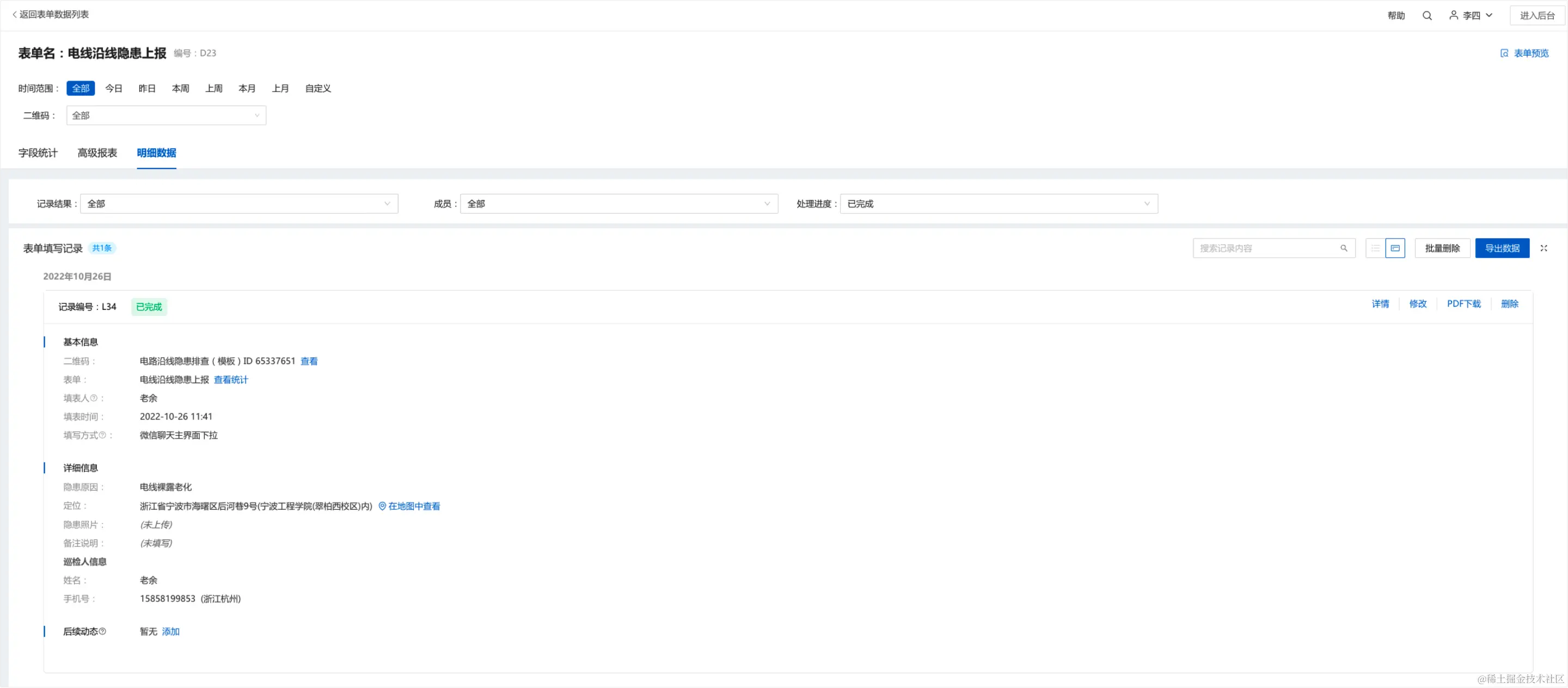Screen dimensions: 1568x688
Task: Click the 导出数据 button
Action: (1502, 248)
